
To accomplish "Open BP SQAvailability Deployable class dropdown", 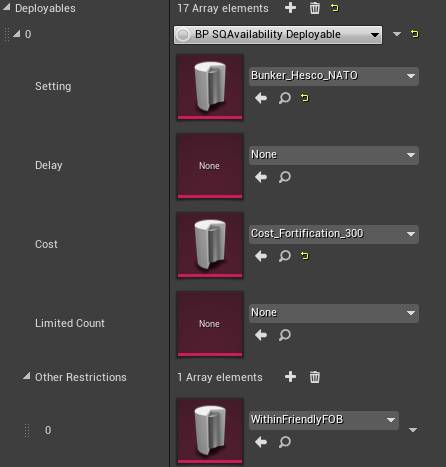I will [278, 34].
